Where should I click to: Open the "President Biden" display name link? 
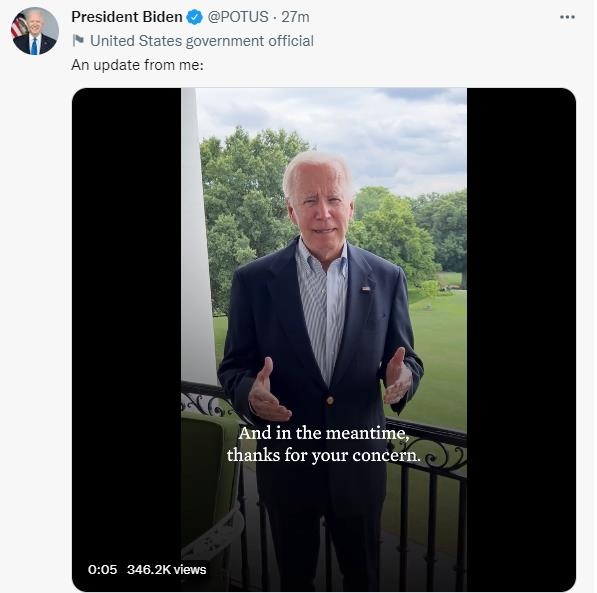coord(127,17)
